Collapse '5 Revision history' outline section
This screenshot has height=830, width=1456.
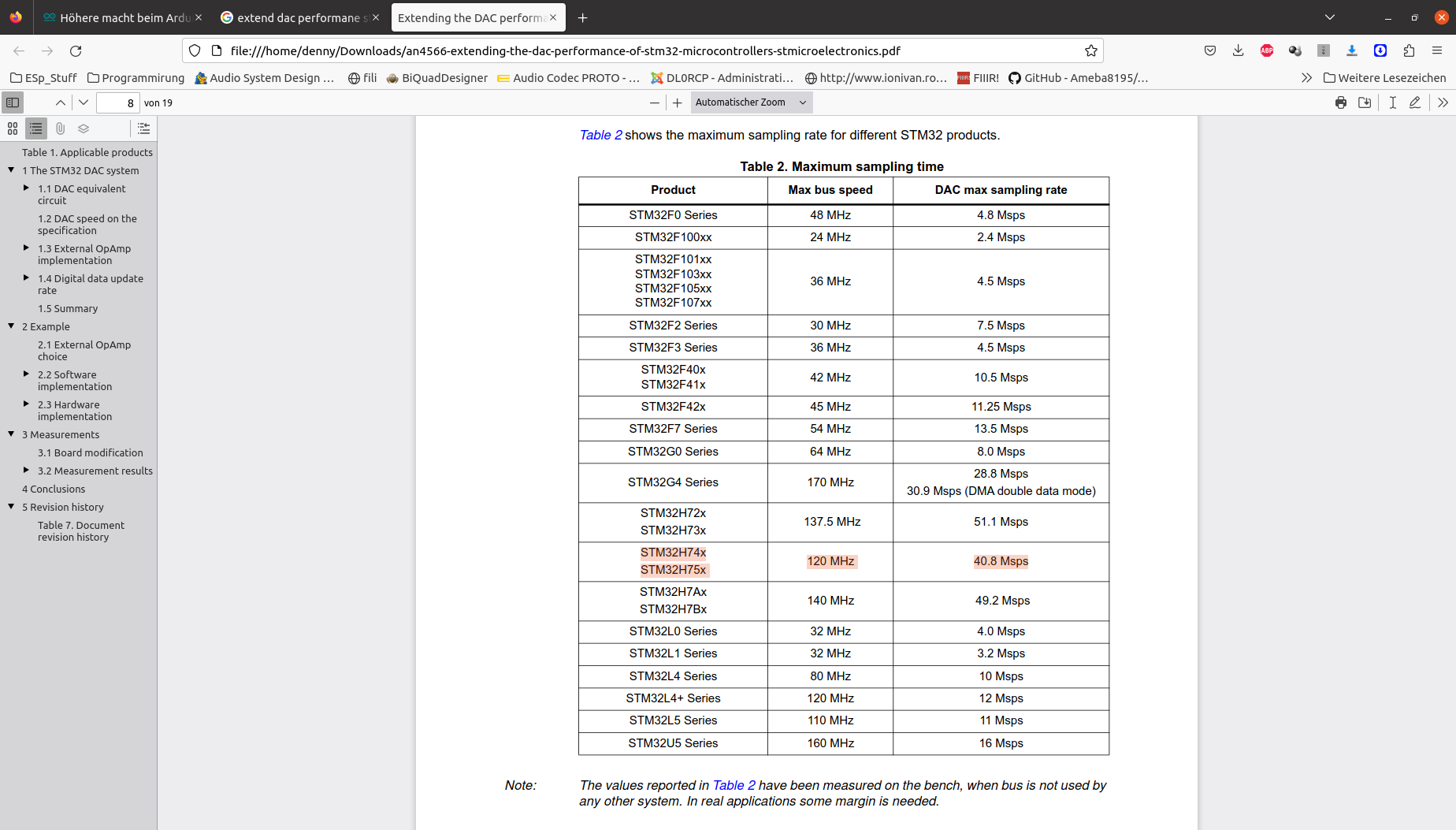coord(11,507)
